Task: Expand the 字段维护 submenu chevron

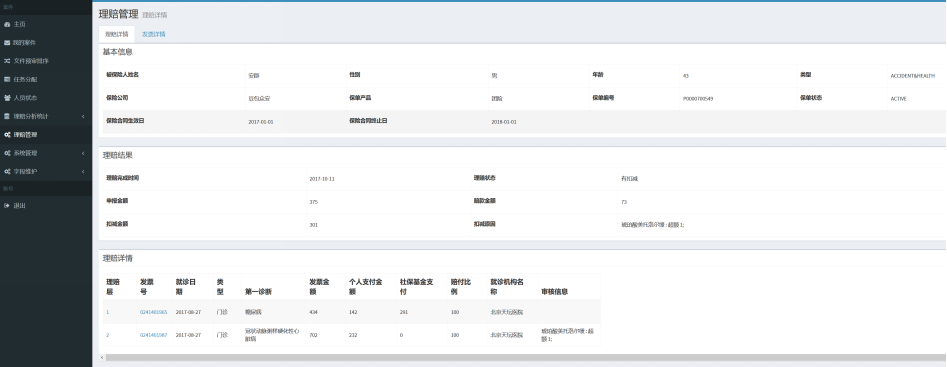Action: click(x=83, y=171)
